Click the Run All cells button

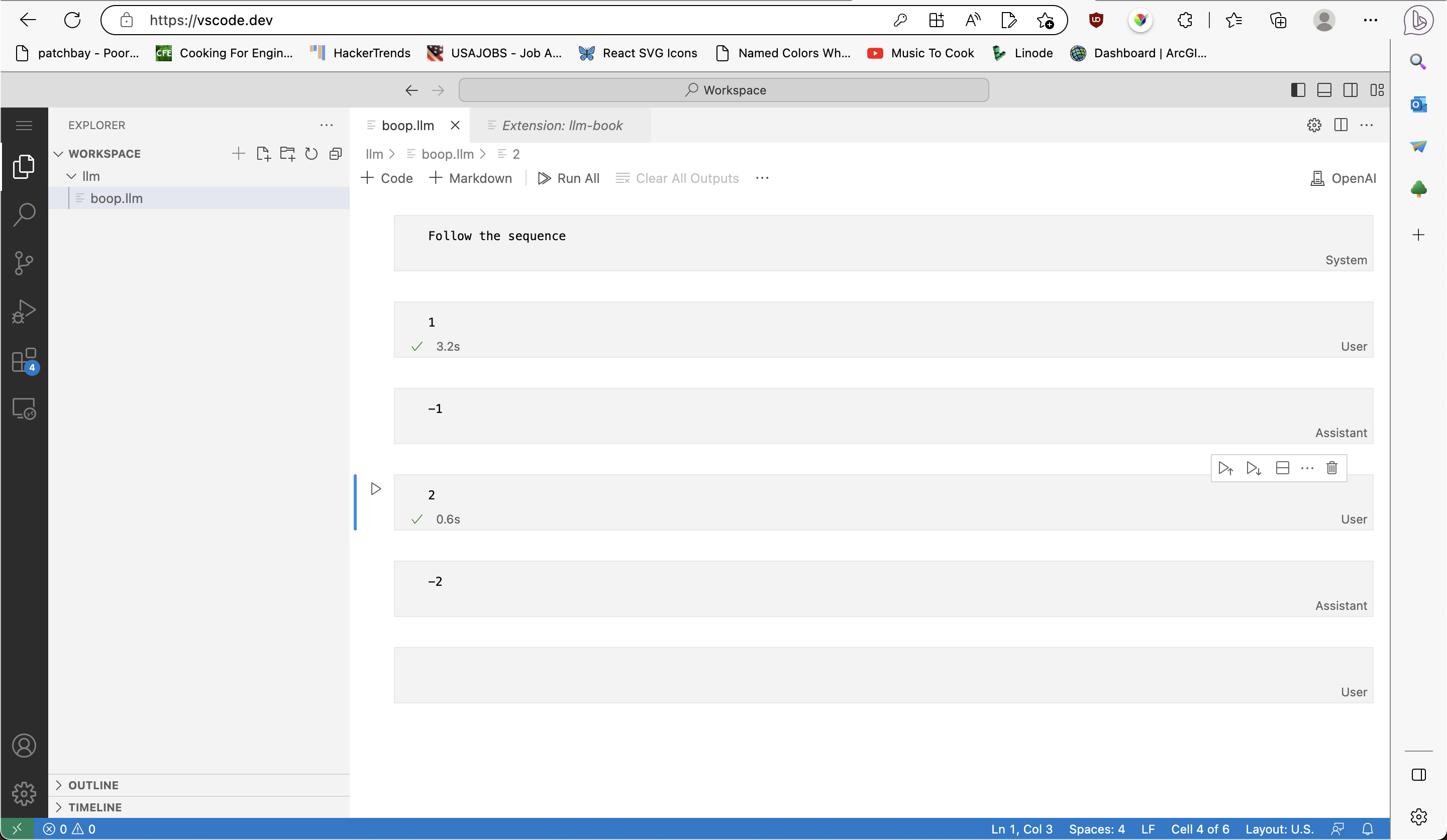click(570, 178)
